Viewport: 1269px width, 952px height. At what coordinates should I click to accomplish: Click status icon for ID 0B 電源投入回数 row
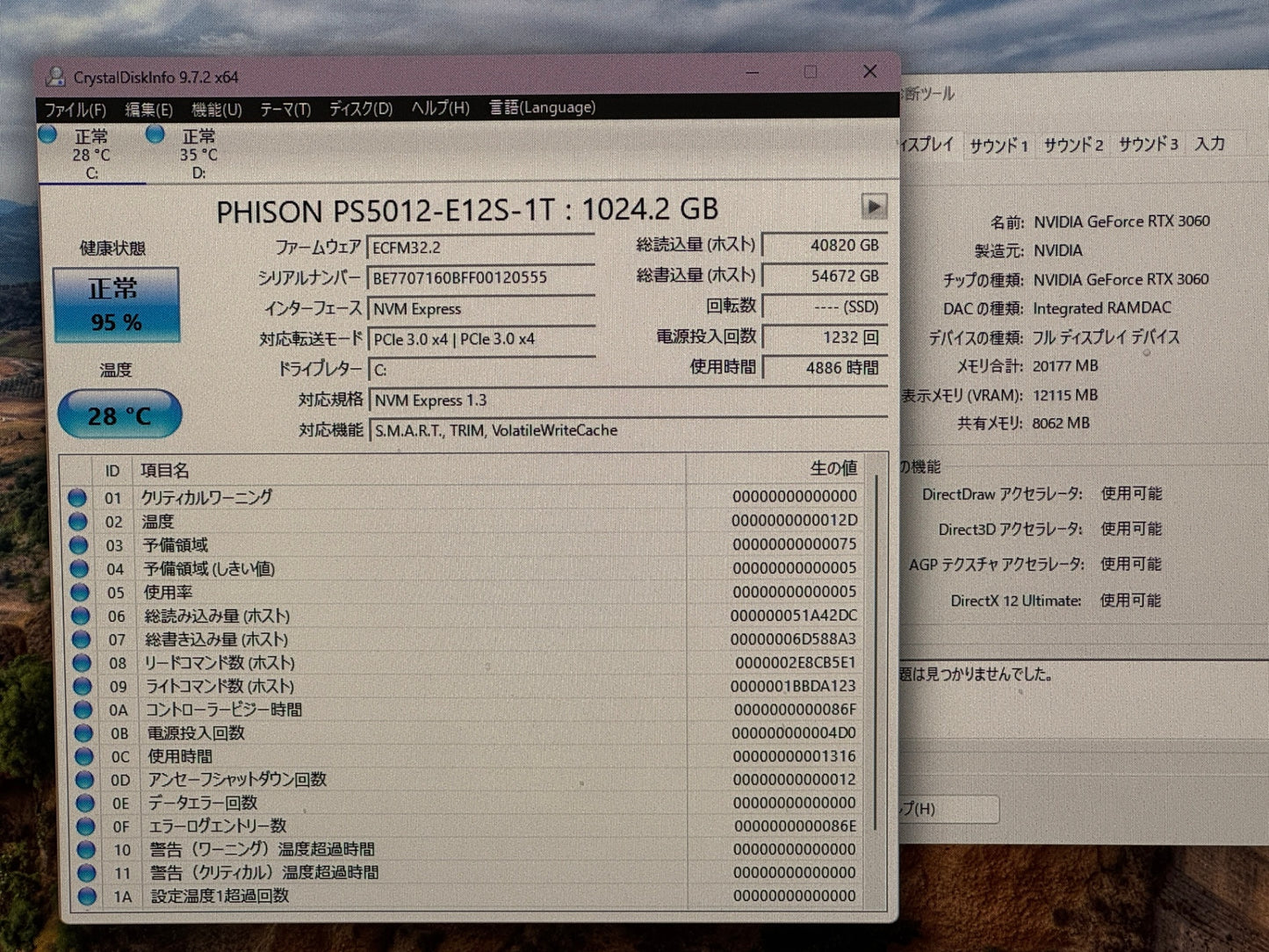coord(83,733)
